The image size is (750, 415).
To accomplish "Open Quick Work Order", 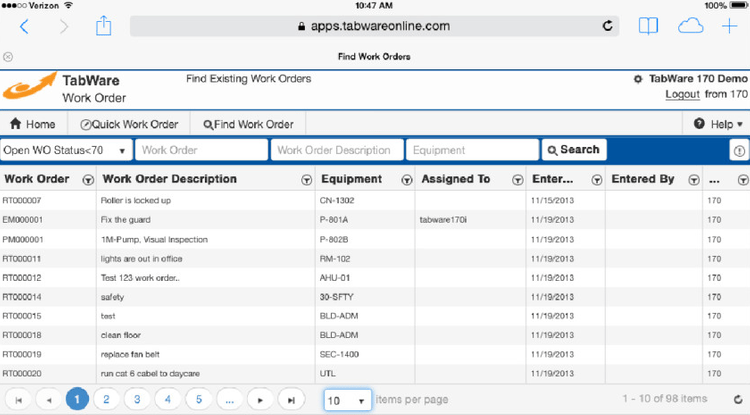I will 129,124.
